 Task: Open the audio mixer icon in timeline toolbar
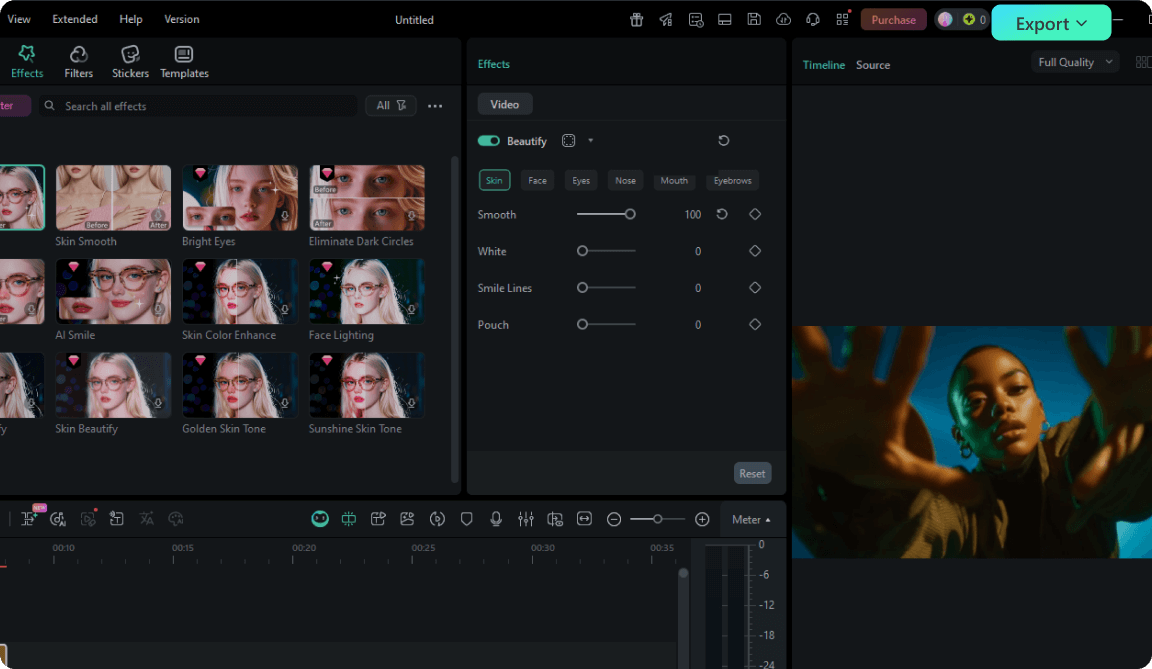pos(526,519)
